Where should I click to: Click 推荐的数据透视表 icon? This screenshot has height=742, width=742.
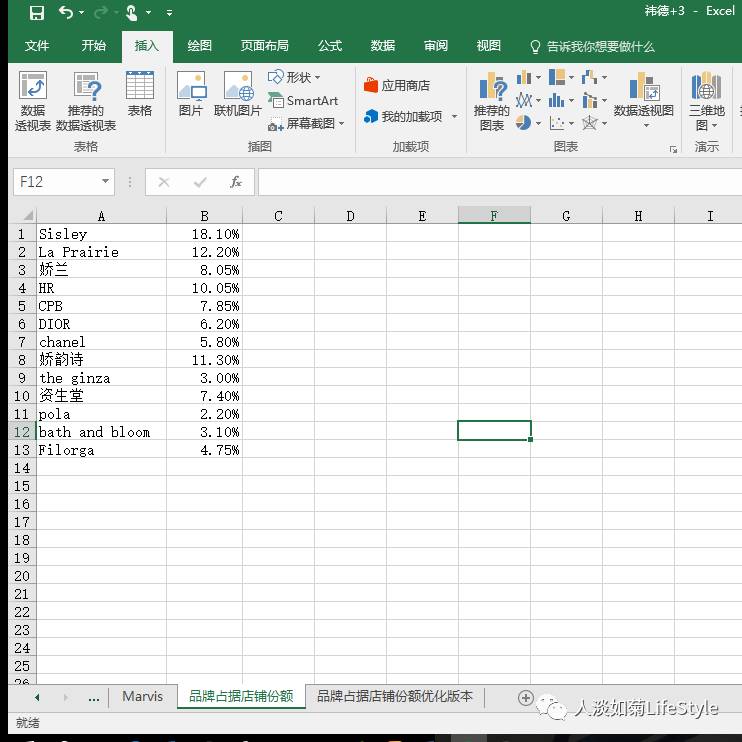(86, 101)
